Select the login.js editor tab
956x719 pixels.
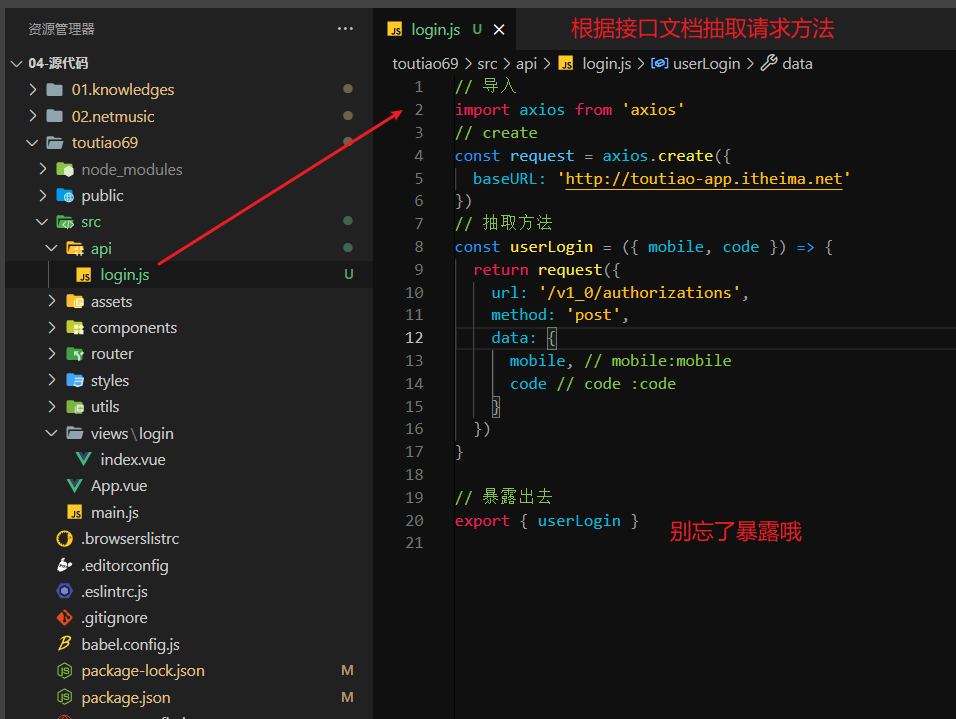pos(445,29)
